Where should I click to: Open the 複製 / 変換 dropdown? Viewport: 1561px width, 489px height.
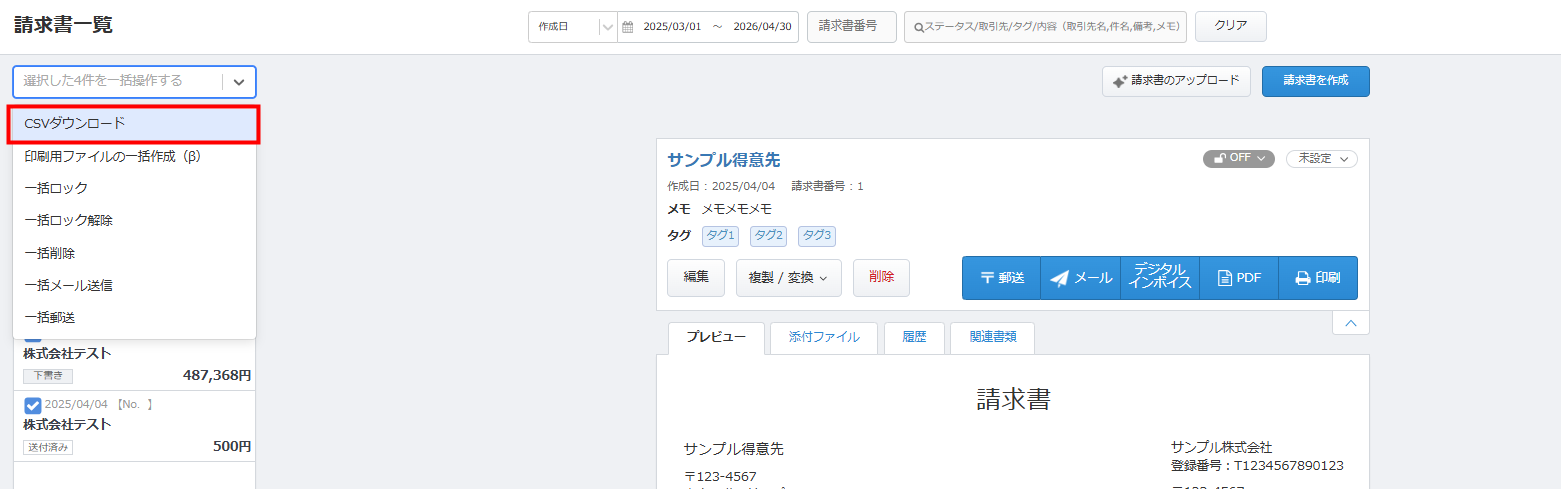788,278
